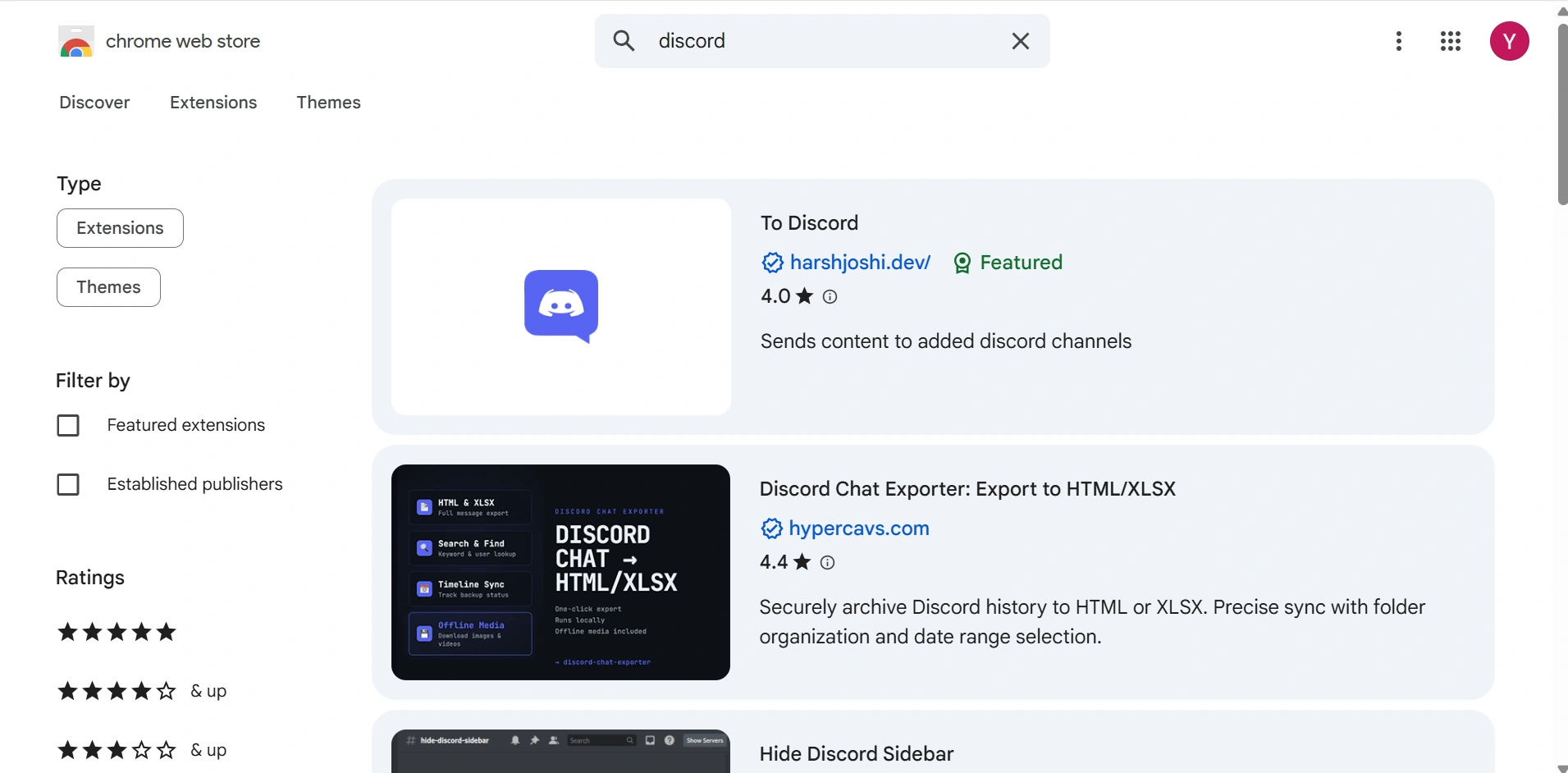Switch to the Extensions tab
Viewport: 1568px width, 773px height.
point(213,103)
